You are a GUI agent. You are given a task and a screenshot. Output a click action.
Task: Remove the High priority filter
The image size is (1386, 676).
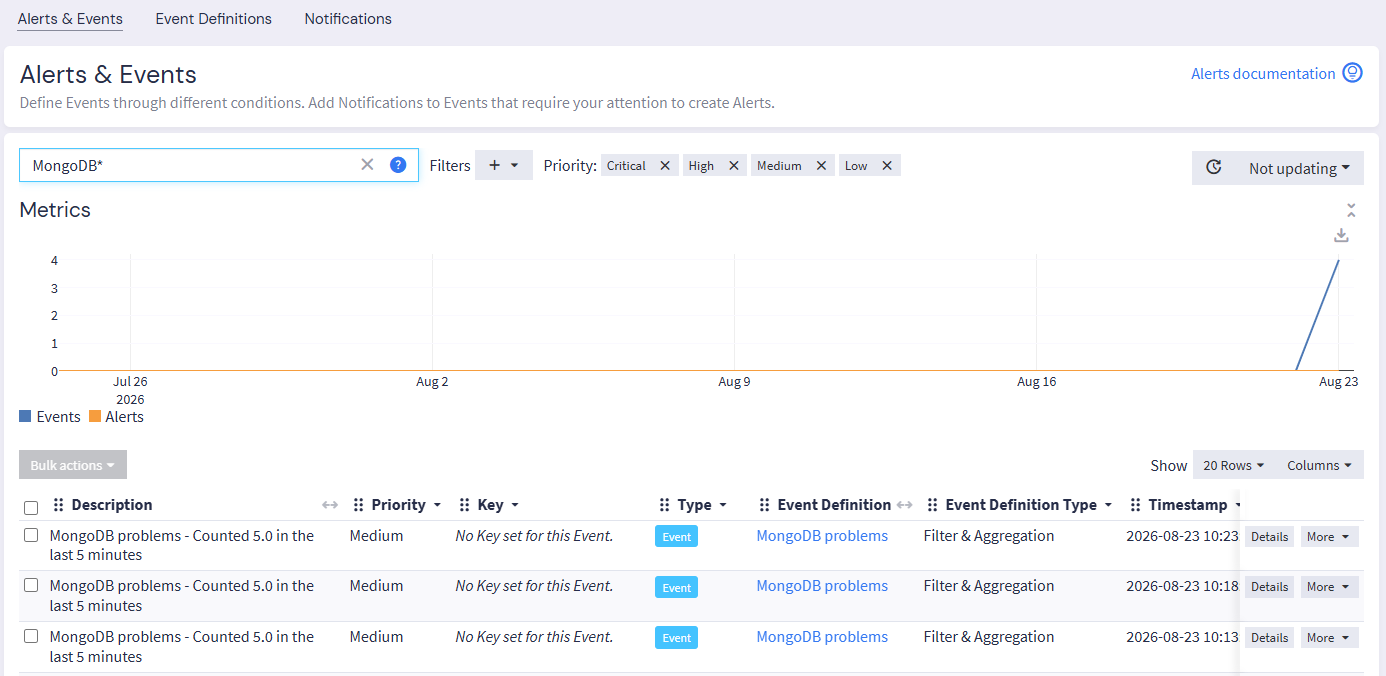(x=733, y=166)
